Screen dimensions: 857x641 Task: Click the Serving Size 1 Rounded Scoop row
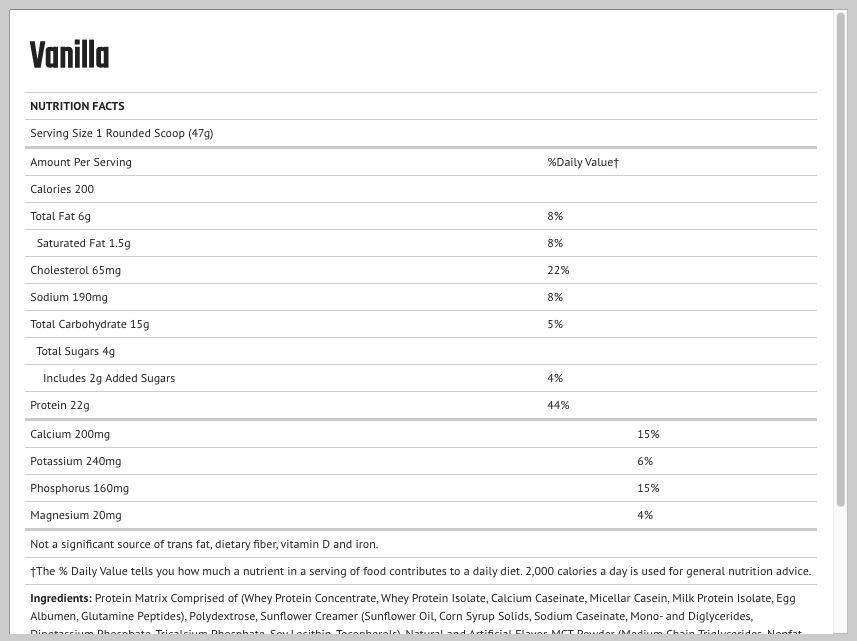click(x=121, y=133)
